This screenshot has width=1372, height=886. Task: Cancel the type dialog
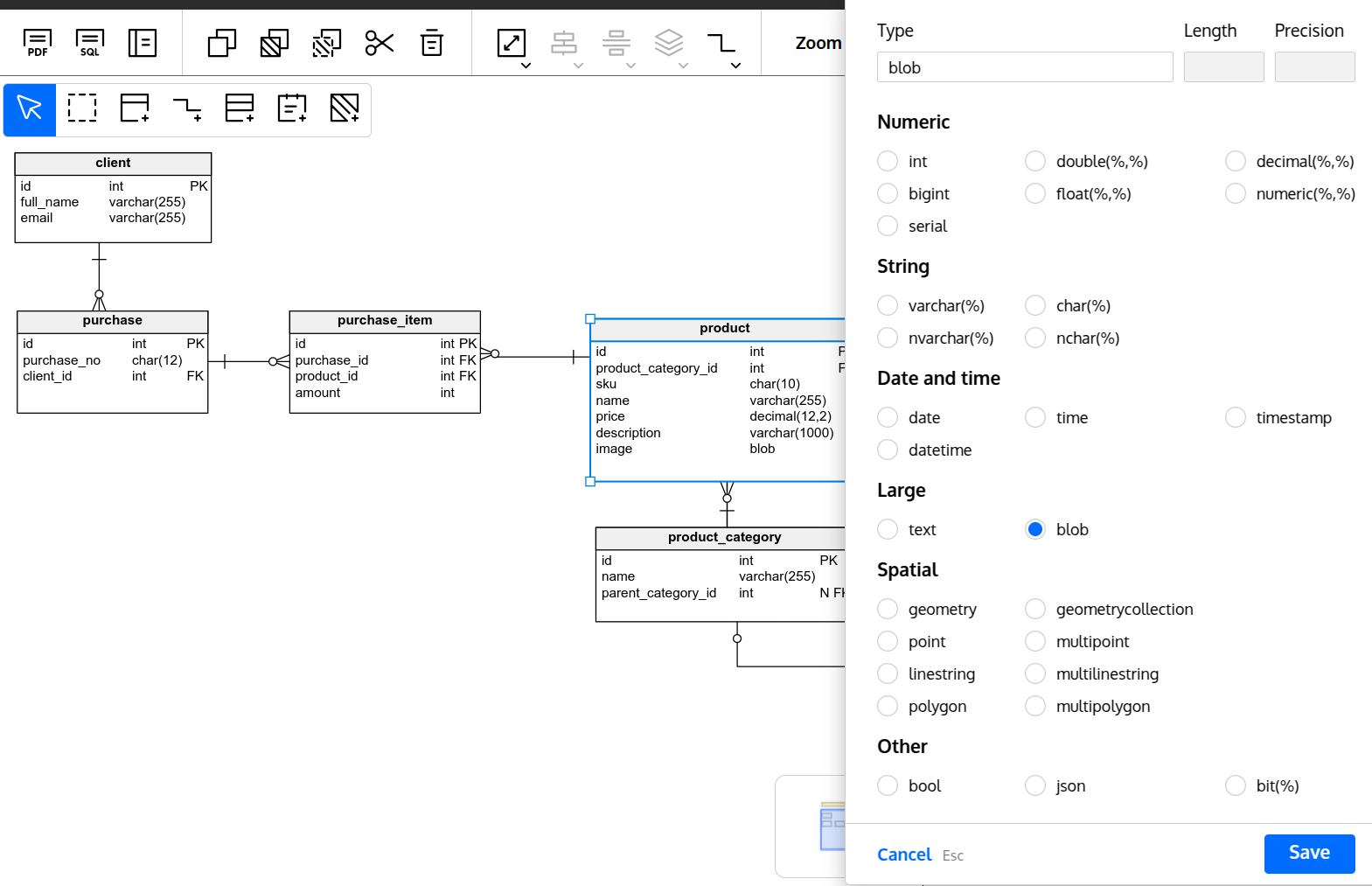click(904, 855)
